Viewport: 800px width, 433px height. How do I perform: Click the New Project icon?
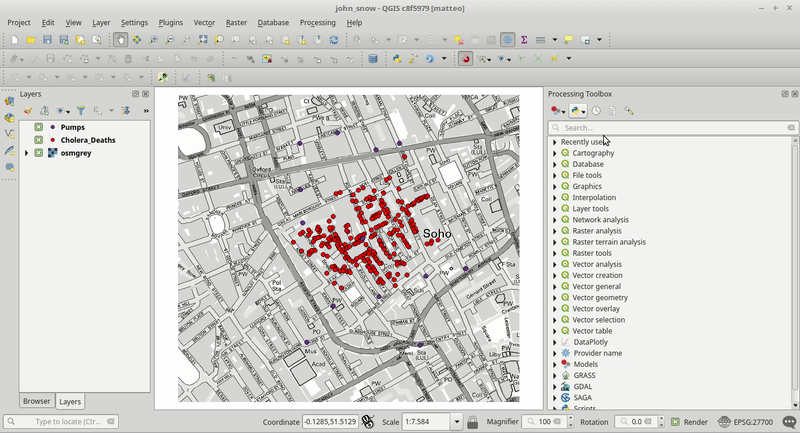coord(14,40)
